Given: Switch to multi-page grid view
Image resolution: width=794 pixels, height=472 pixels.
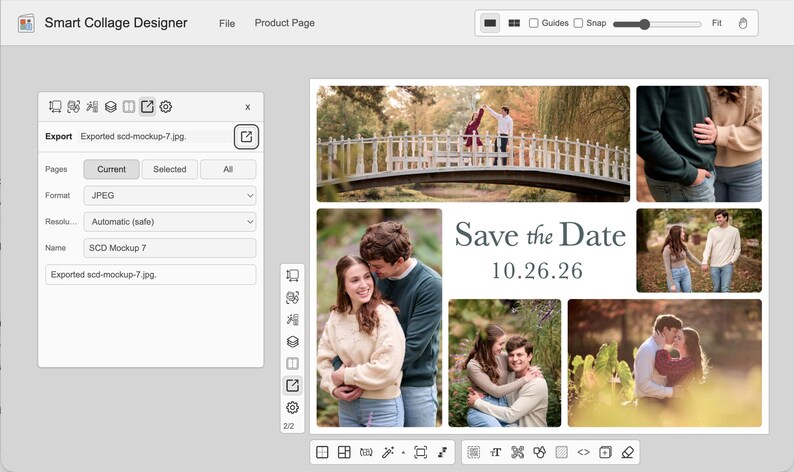Looking at the screenshot, I should tap(514, 23).
